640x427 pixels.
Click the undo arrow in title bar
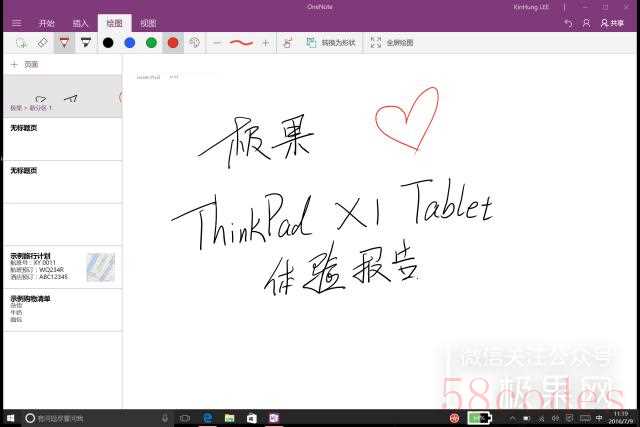tap(568, 22)
